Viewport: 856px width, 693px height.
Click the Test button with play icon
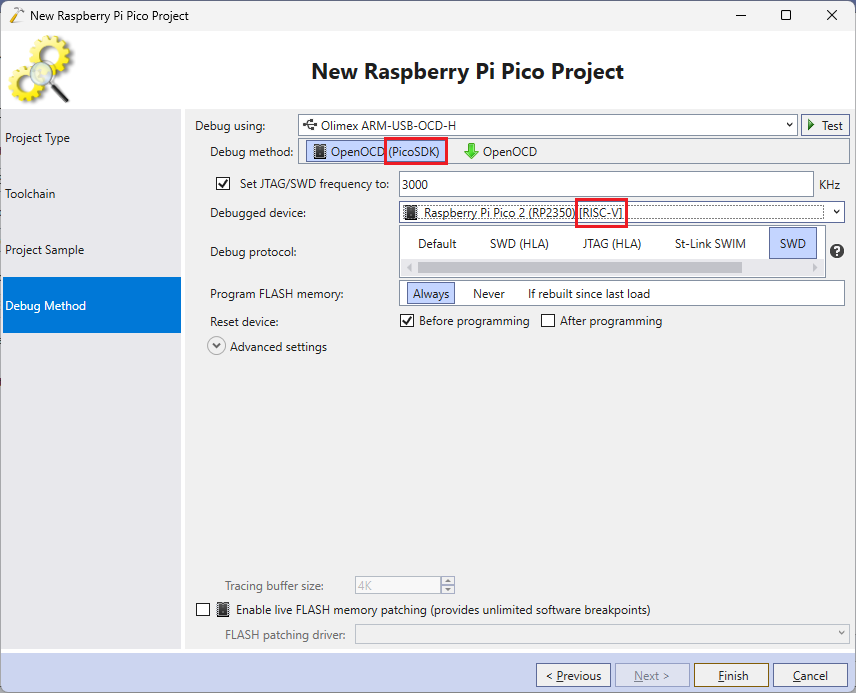pyautogui.click(x=825, y=125)
